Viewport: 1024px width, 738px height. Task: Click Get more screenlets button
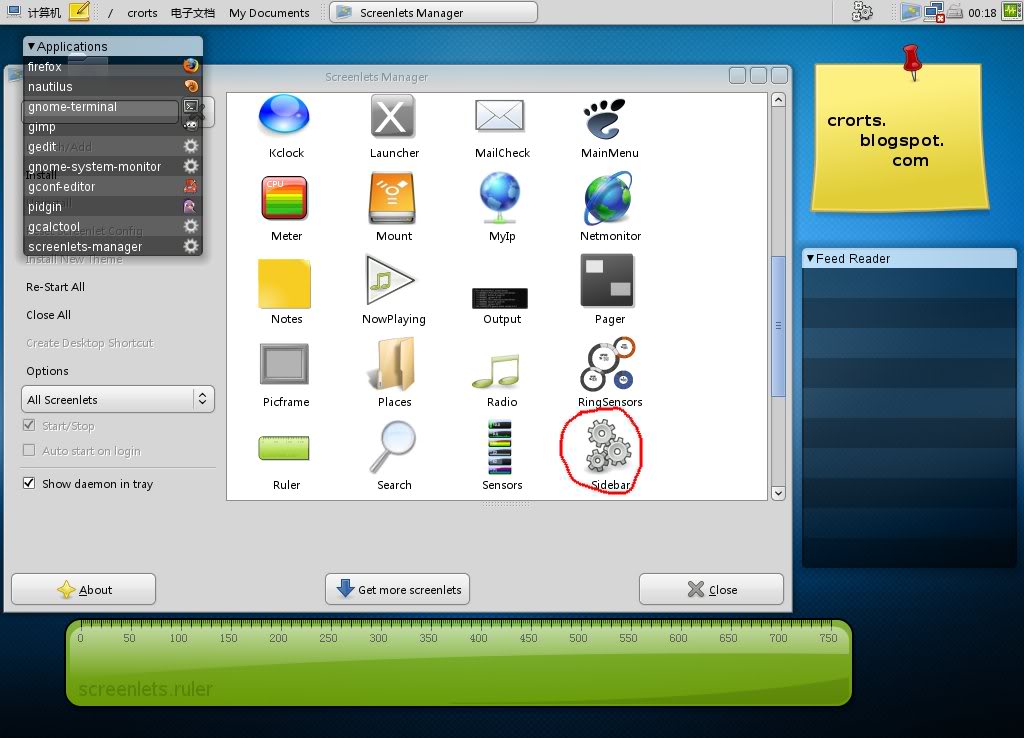click(398, 589)
